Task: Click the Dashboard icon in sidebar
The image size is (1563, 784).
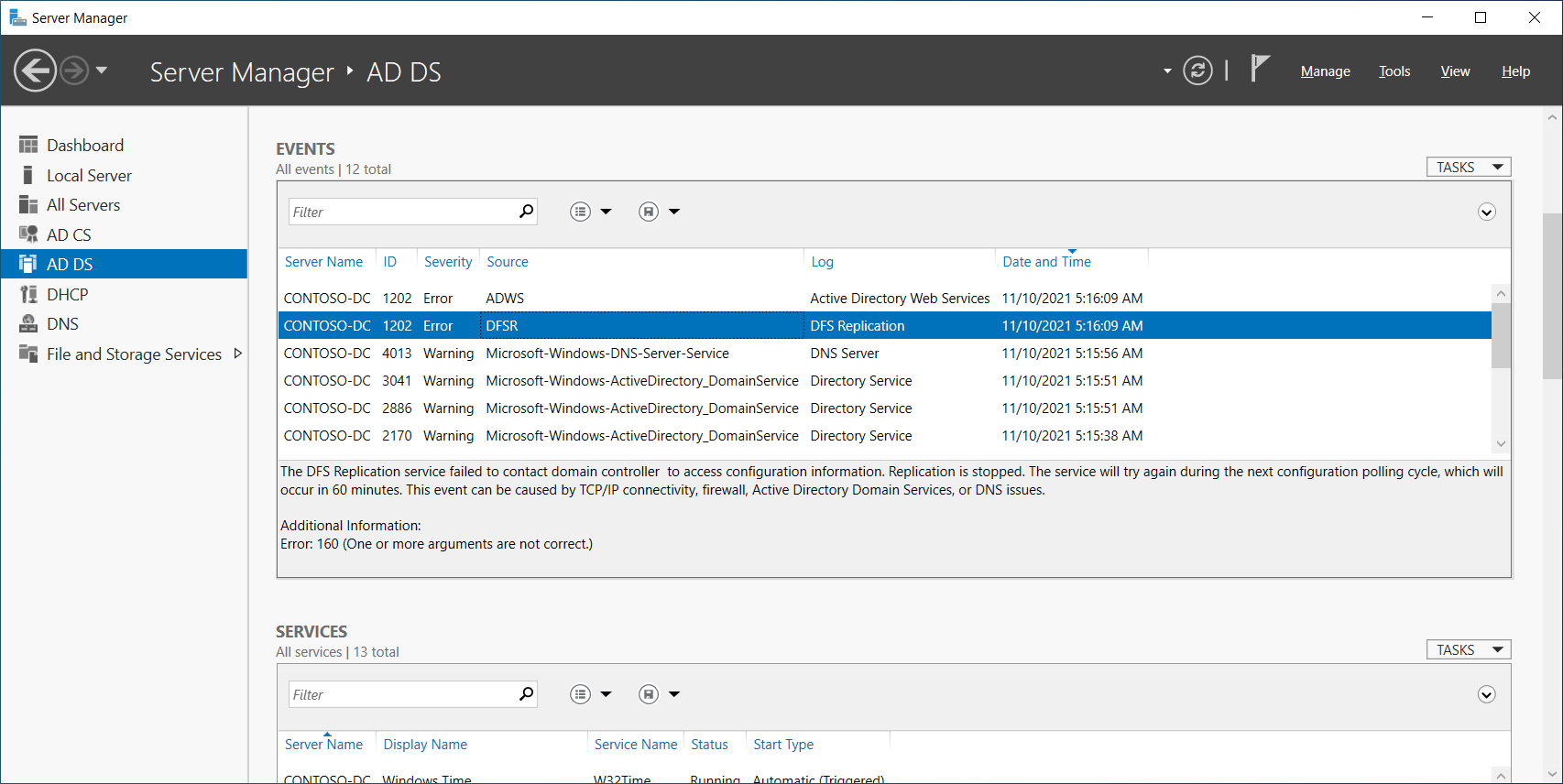Action: point(28,145)
